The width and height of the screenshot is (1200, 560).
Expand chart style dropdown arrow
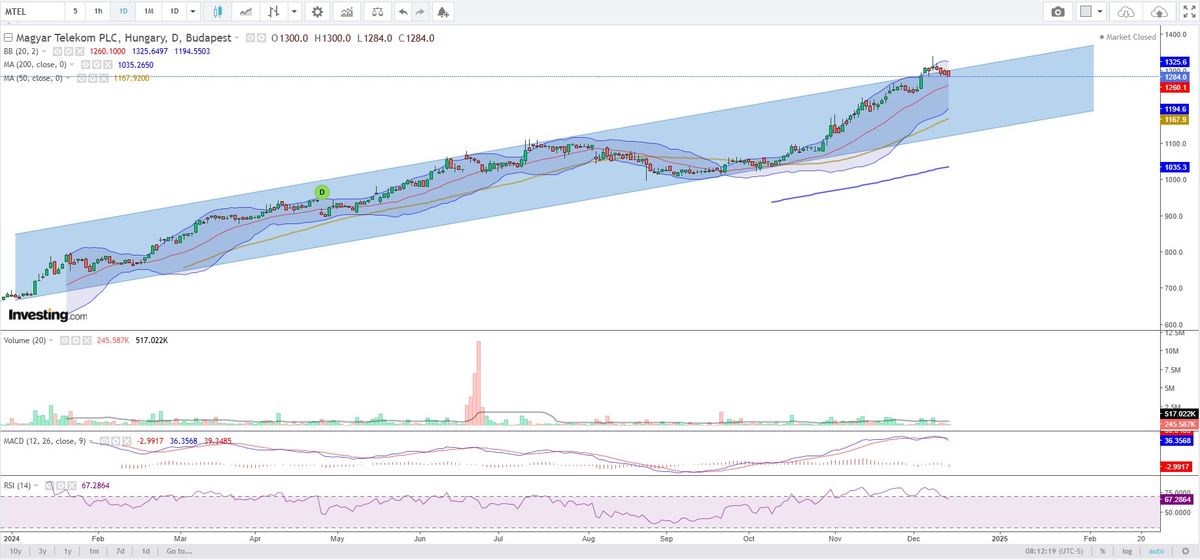(294, 12)
